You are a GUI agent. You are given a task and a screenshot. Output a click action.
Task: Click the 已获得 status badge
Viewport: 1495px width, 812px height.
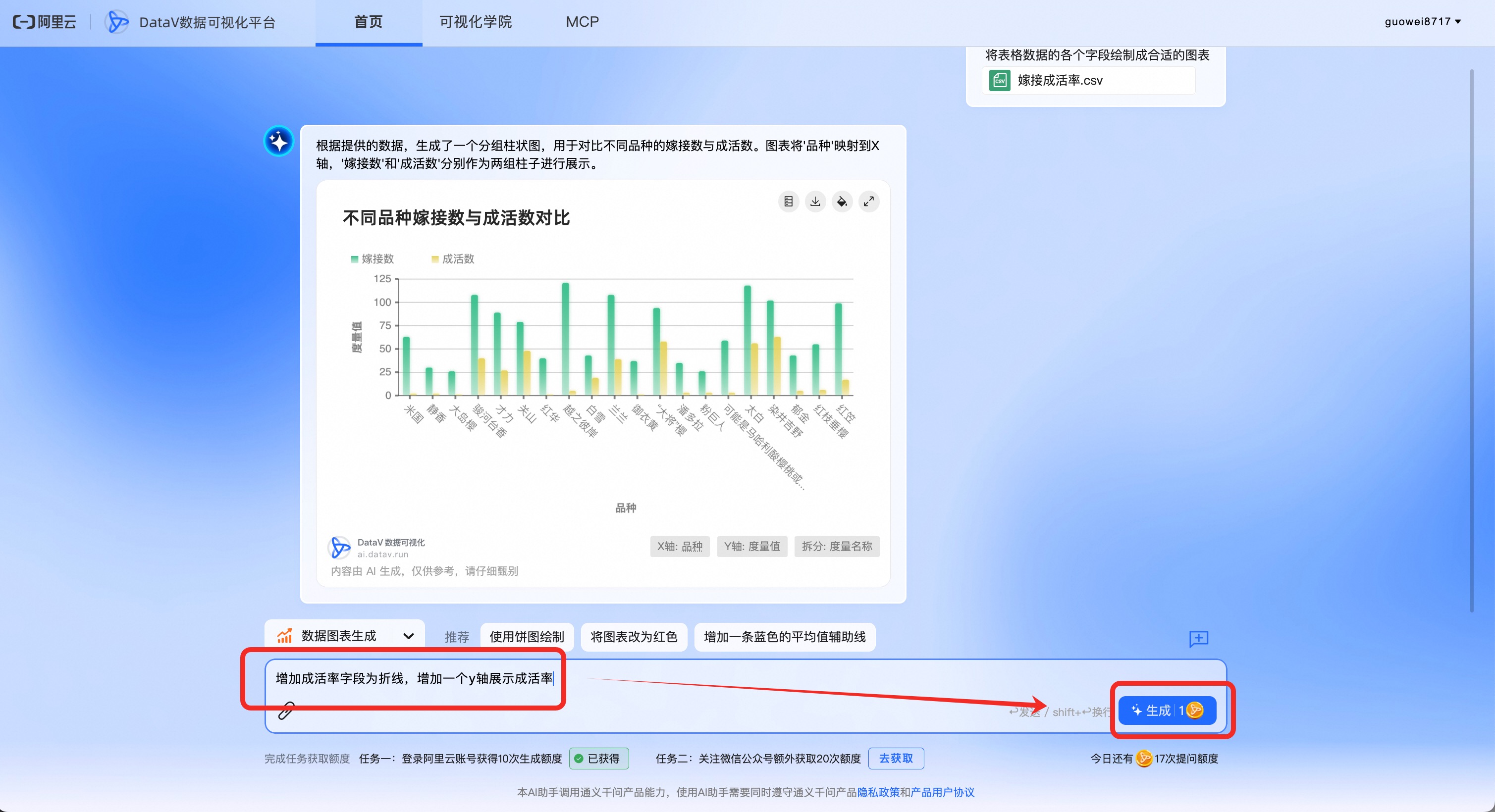click(x=599, y=759)
